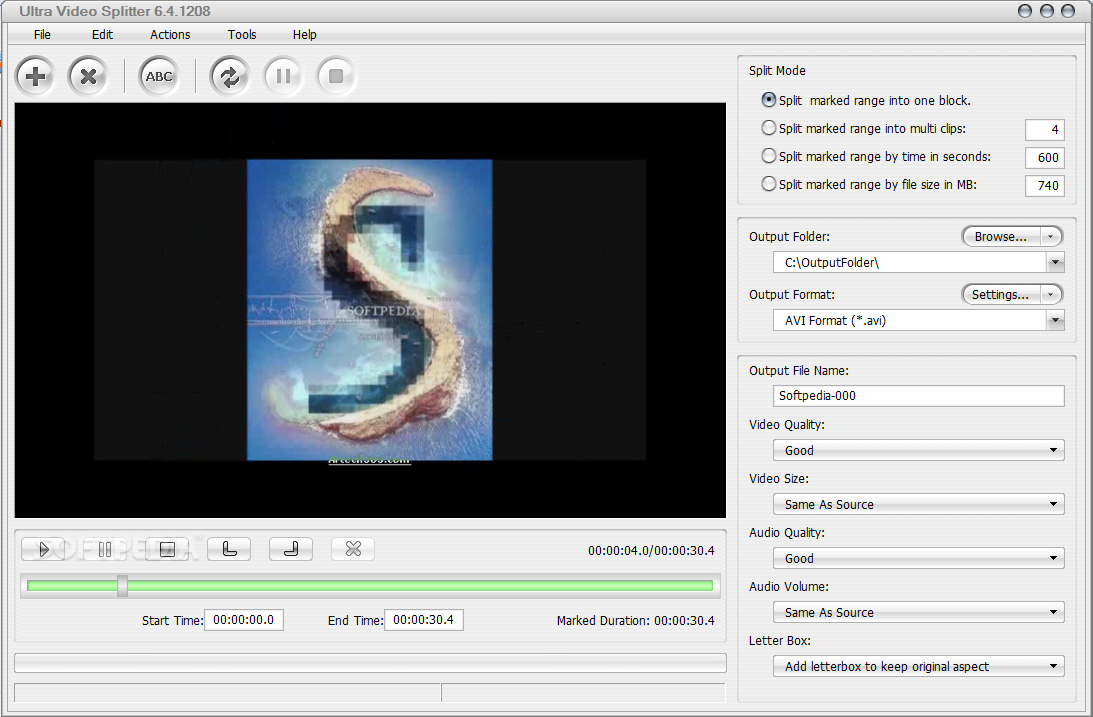Open the Video Size dropdown
This screenshot has width=1093, height=717.
(x=919, y=504)
